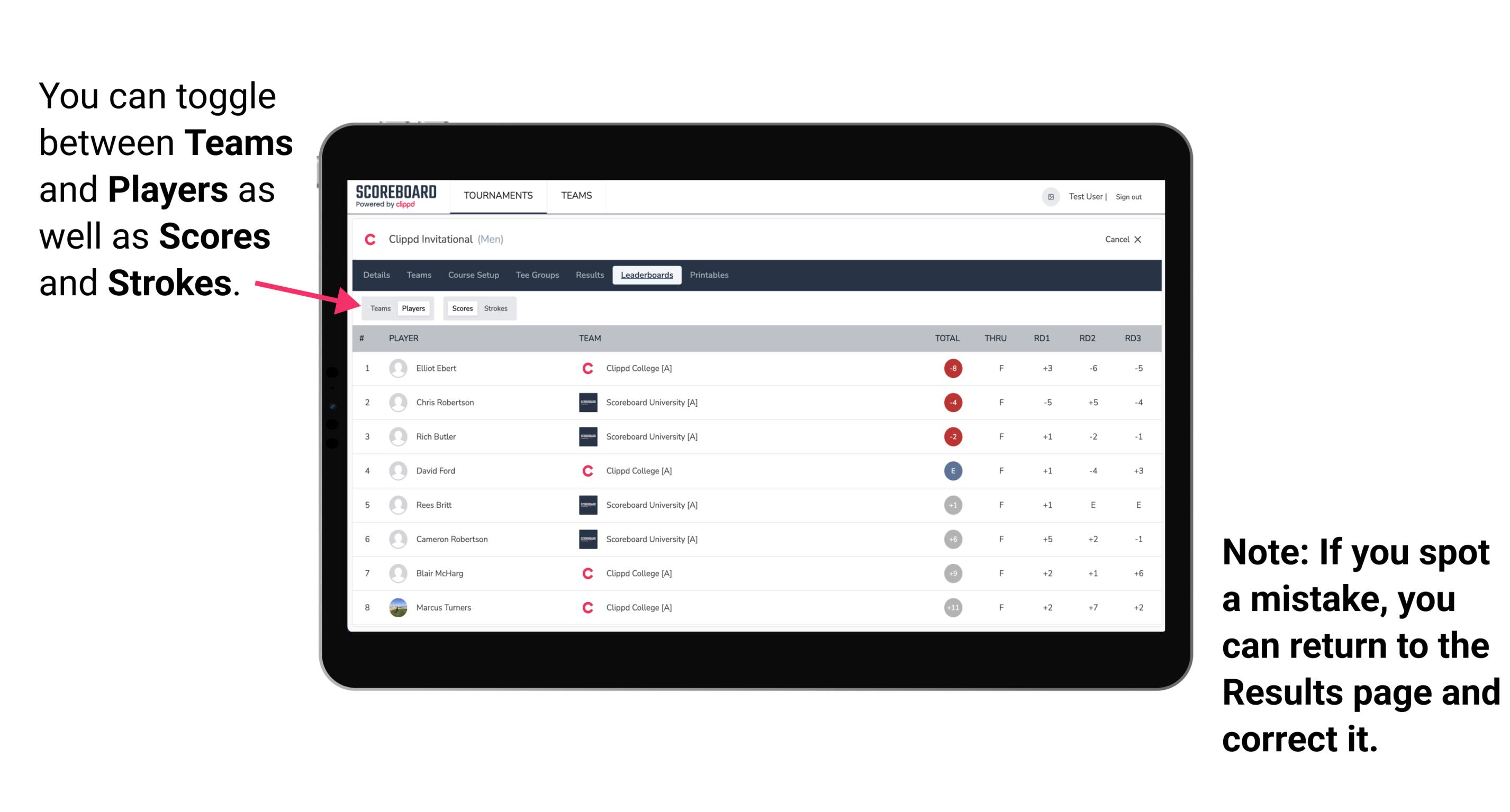The height and width of the screenshot is (812, 1510).
Task: Click the Players toggle button
Action: pyautogui.click(x=413, y=308)
